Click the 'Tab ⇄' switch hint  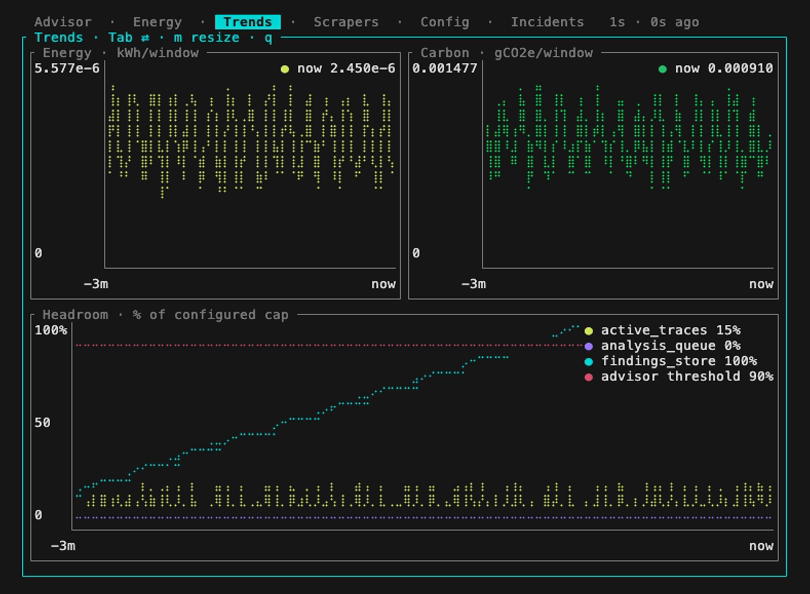129,38
